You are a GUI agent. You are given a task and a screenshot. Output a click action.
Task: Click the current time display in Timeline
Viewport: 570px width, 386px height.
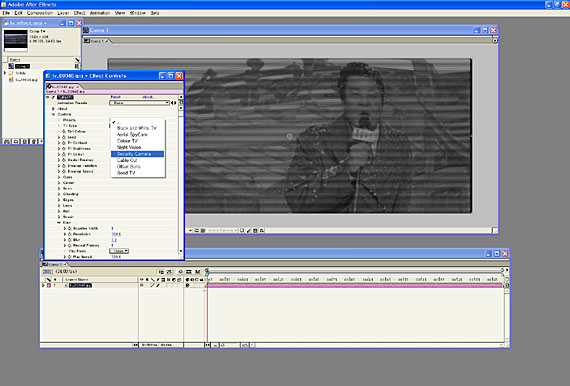pyautogui.click(x=47, y=272)
